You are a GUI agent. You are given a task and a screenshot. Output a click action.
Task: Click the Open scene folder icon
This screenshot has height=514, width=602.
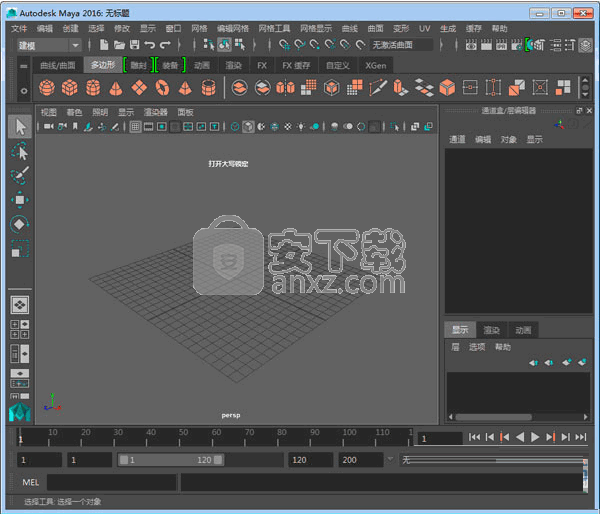119,45
